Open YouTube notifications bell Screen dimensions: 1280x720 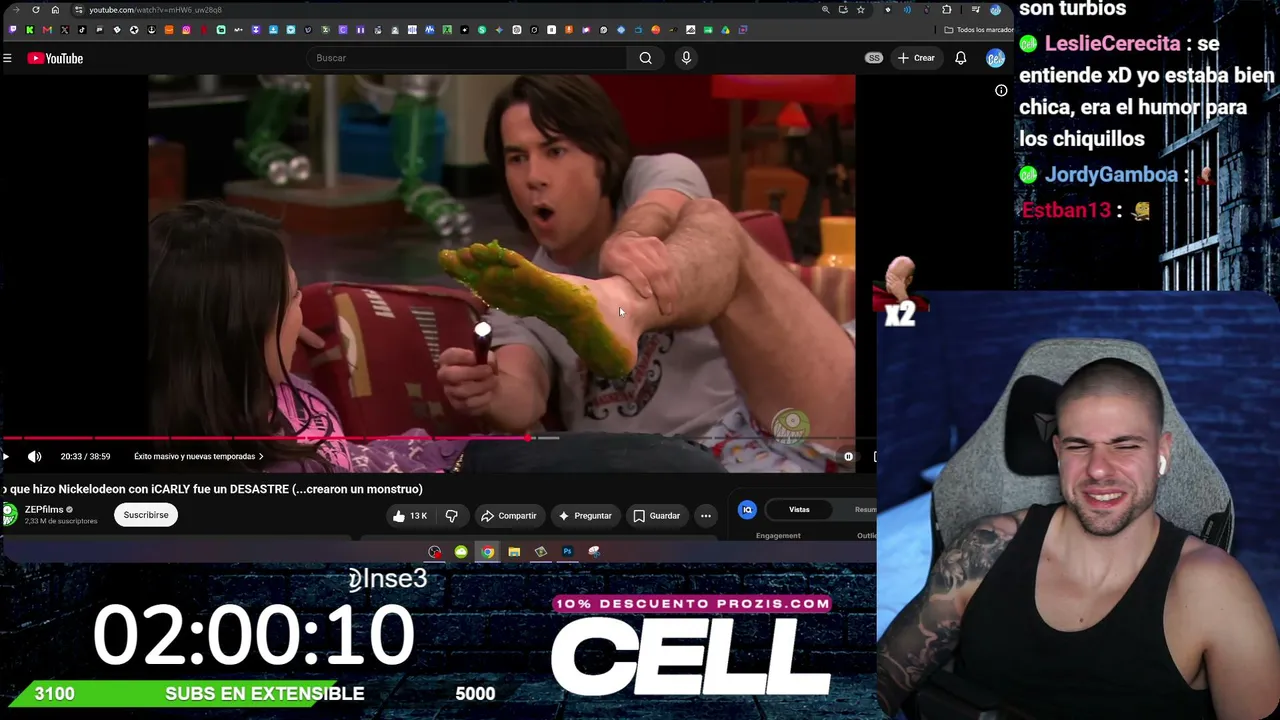pyautogui.click(x=961, y=58)
